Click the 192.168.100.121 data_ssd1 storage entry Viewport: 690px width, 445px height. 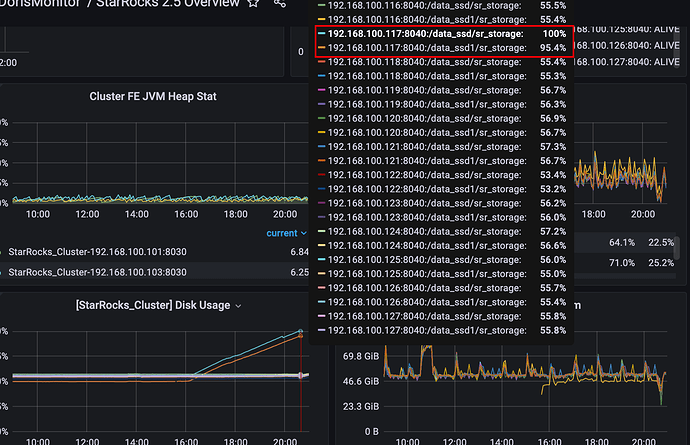coord(442,161)
